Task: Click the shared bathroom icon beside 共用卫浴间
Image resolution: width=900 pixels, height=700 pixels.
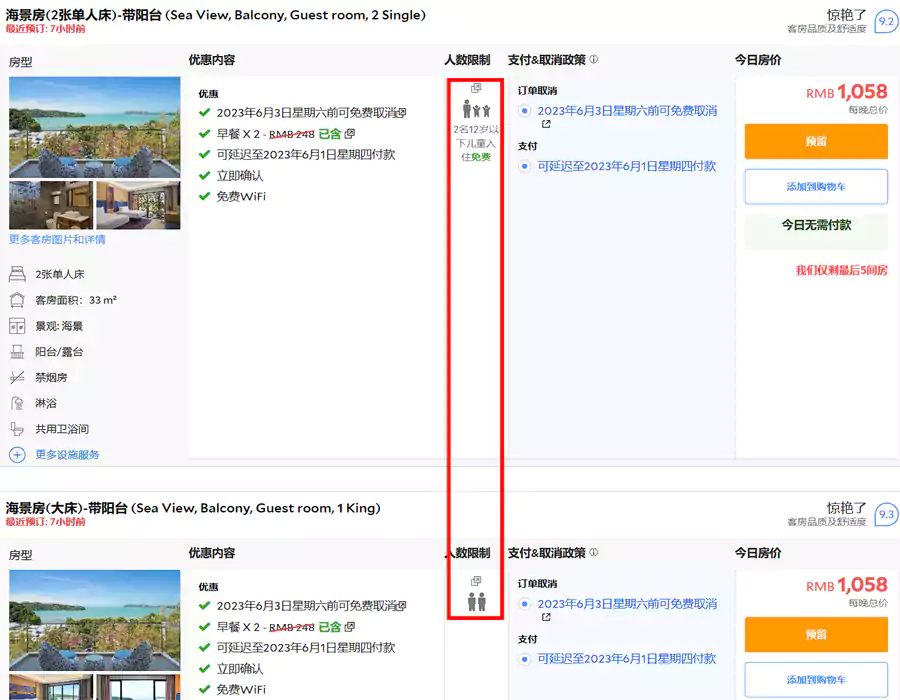Action: click(18, 427)
